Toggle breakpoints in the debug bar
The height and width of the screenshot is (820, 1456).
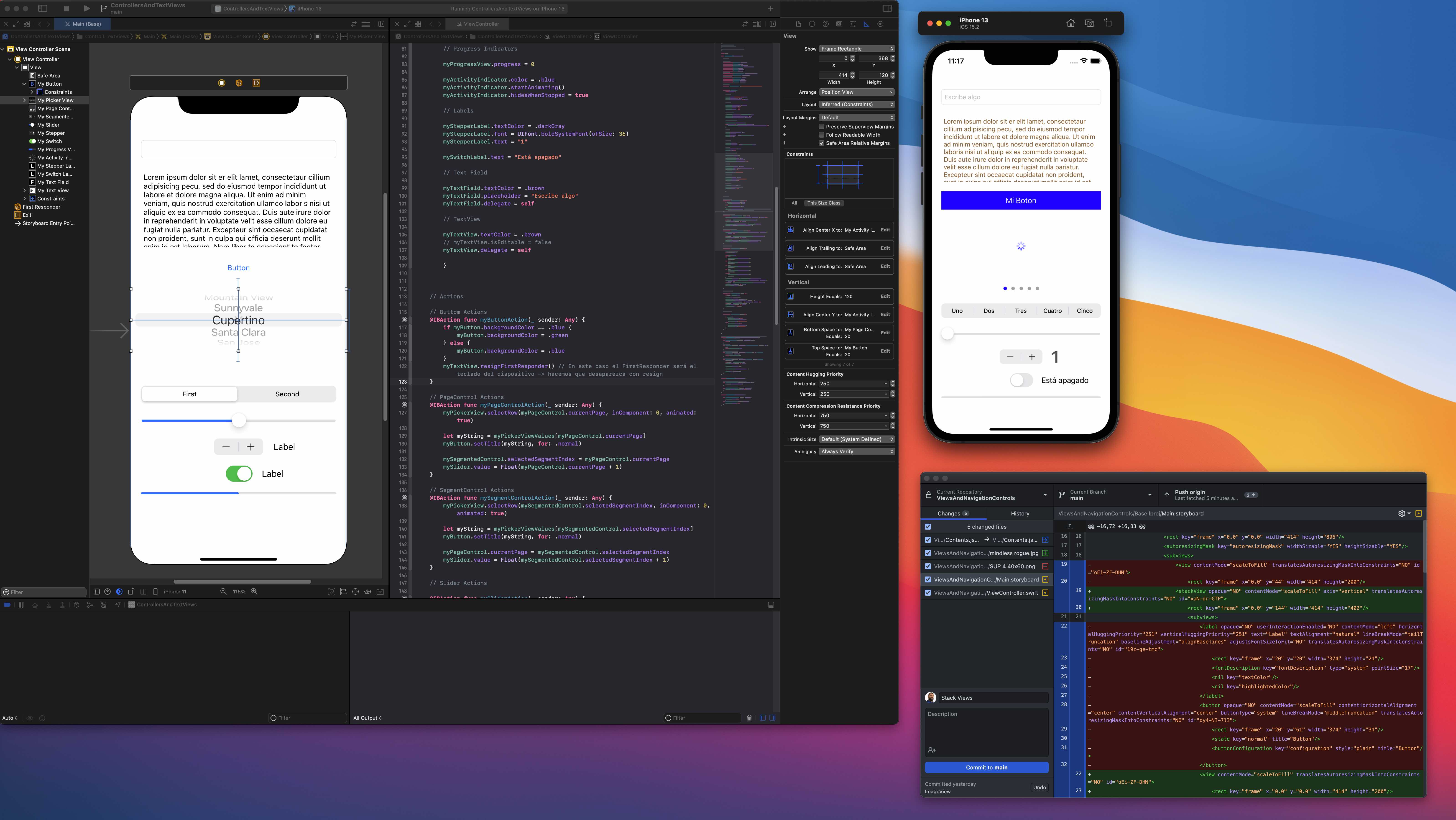7,605
